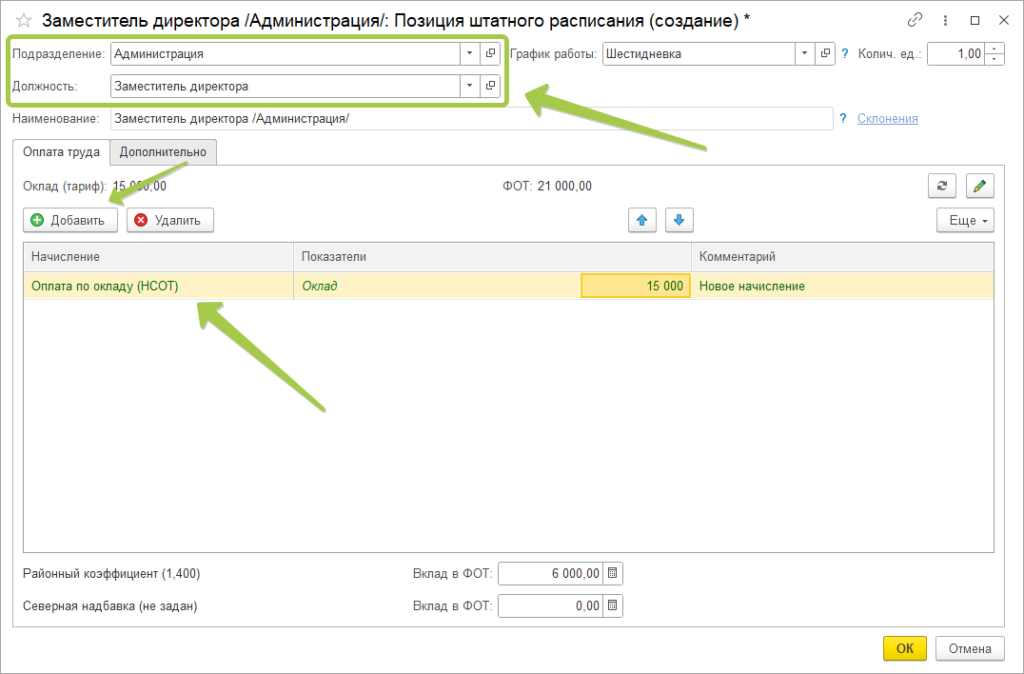Click the green pencil edit icon
The height and width of the screenshot is (674, 1024).
point(980,185)
